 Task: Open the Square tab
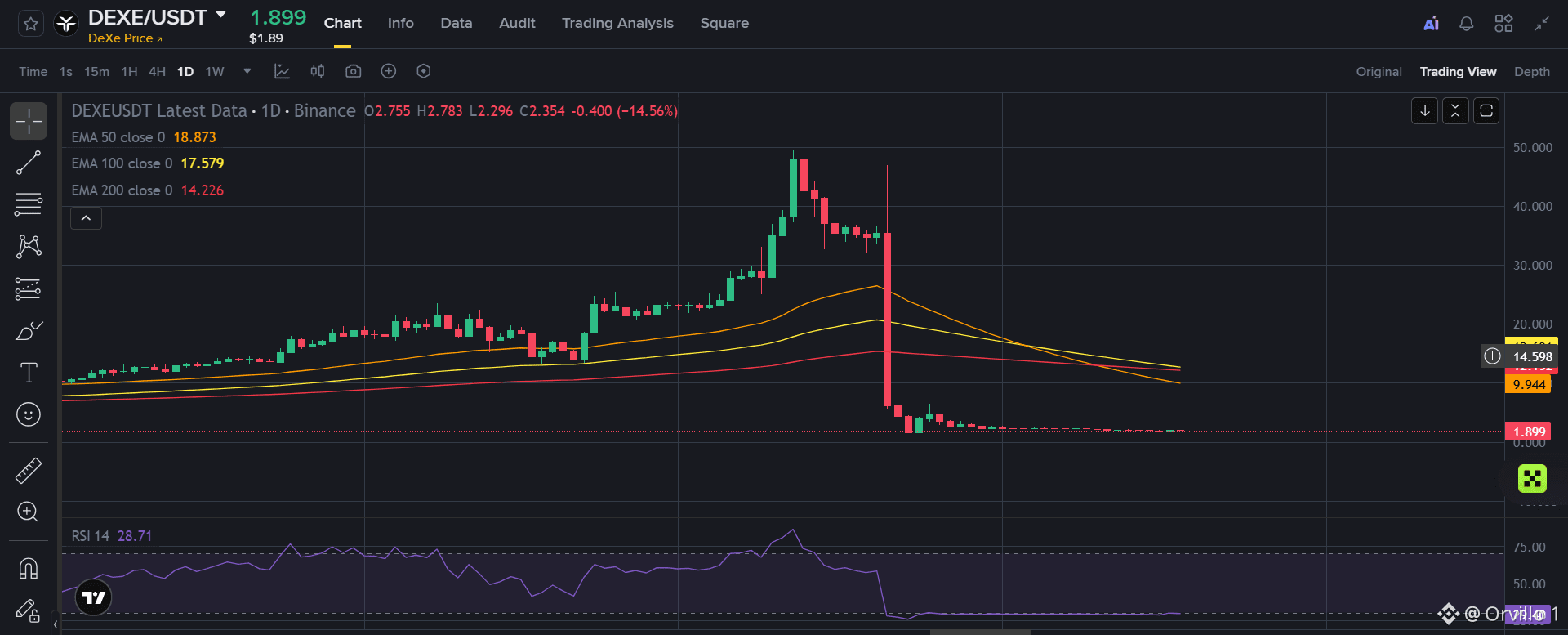pyautogui.click(x=724, y=23)
